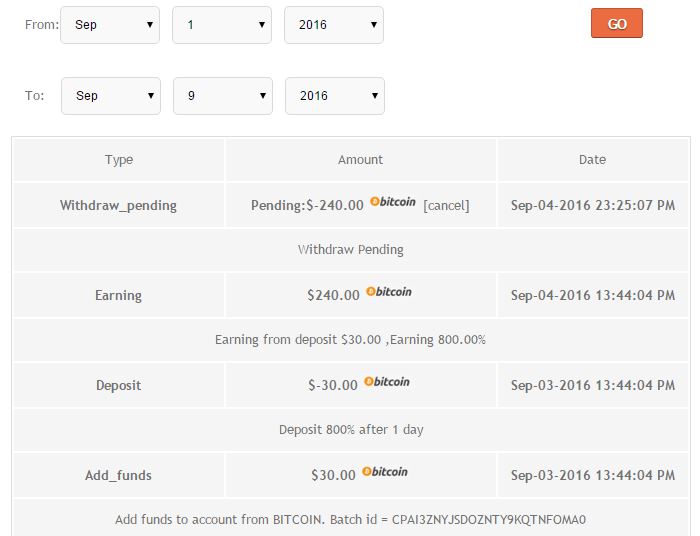This screenshot has height=536, width=700.
Task: Click the Date column header
Action: pos(592,160)
